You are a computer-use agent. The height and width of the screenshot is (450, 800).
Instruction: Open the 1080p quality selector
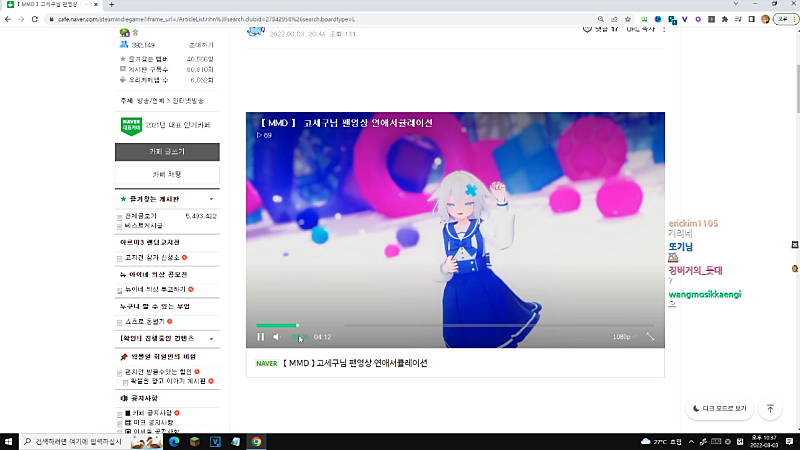click(624, 337)
